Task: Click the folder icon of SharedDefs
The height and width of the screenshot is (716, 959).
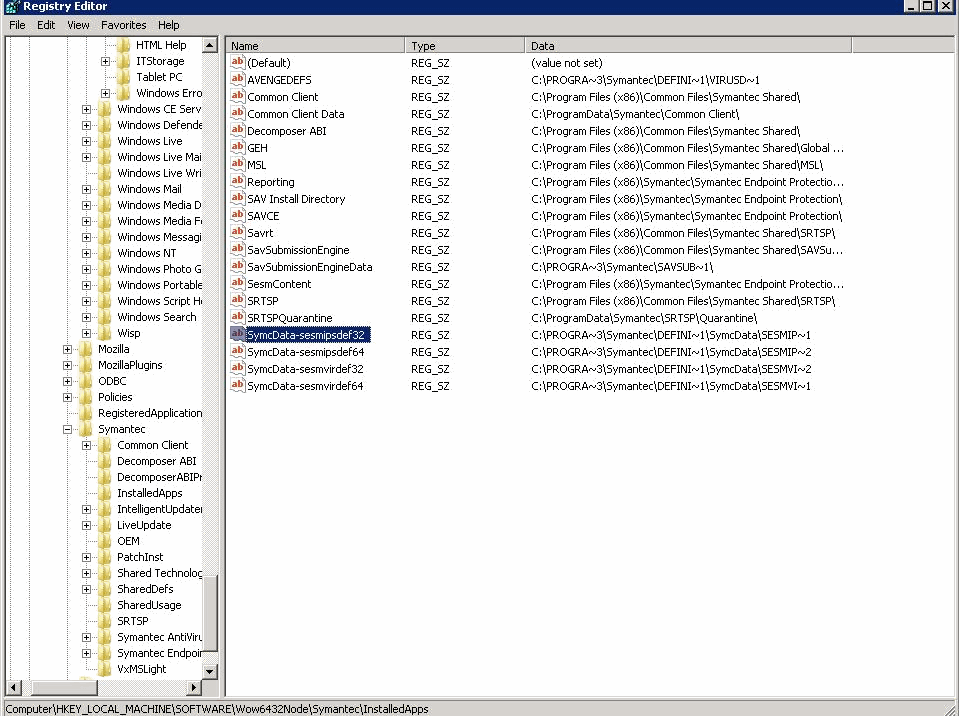Action: 105,589
